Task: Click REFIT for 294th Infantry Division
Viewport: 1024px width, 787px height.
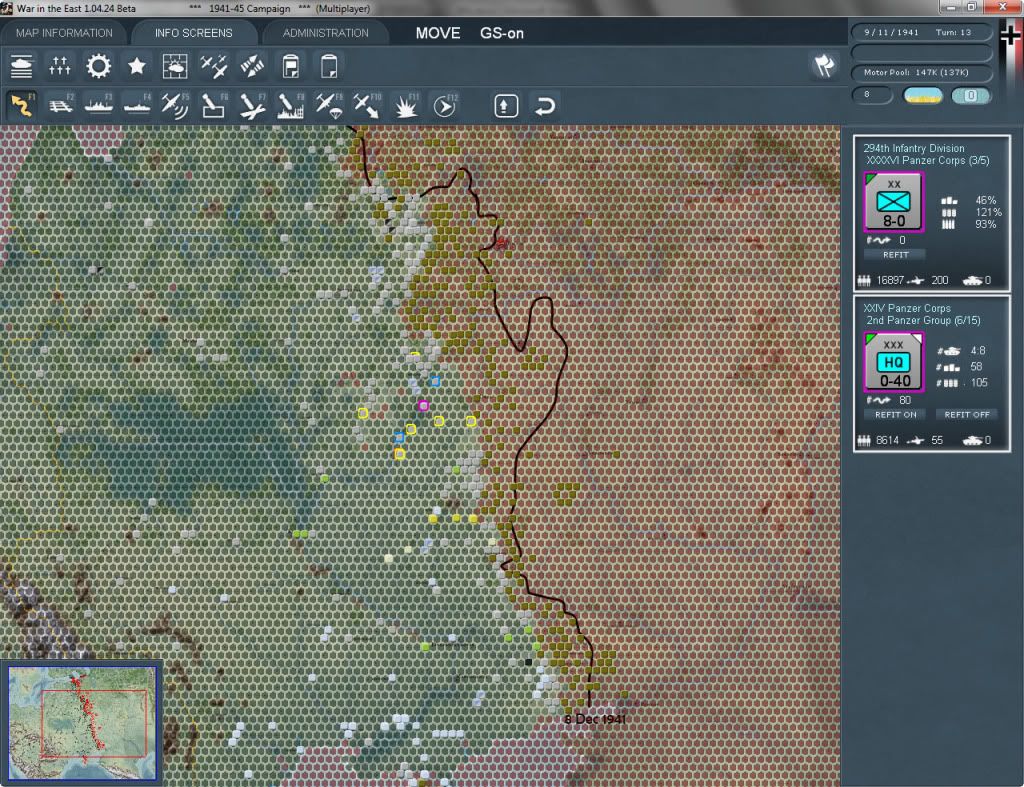Action: (x=895, y=255)
